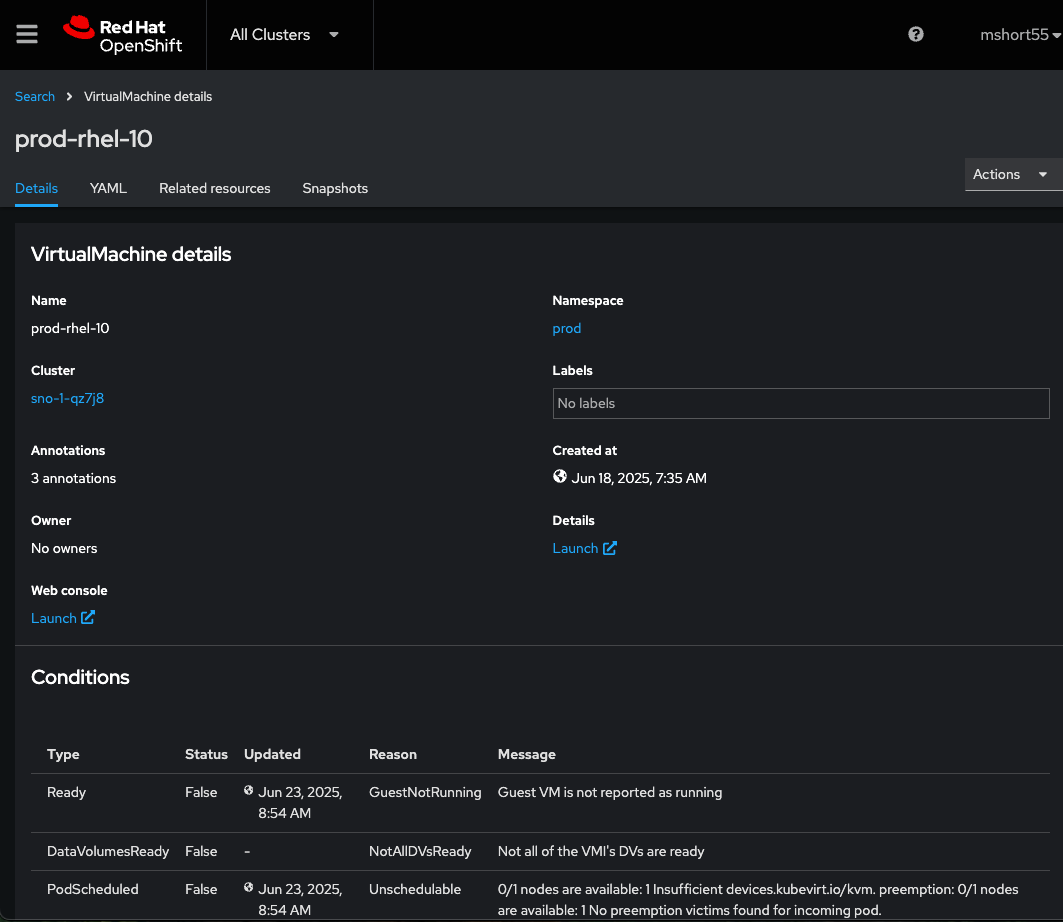Image resolution: width=1063 pixels, height=922 pixels.
Task: Open the help question mark icon
Action: (915, 34)
